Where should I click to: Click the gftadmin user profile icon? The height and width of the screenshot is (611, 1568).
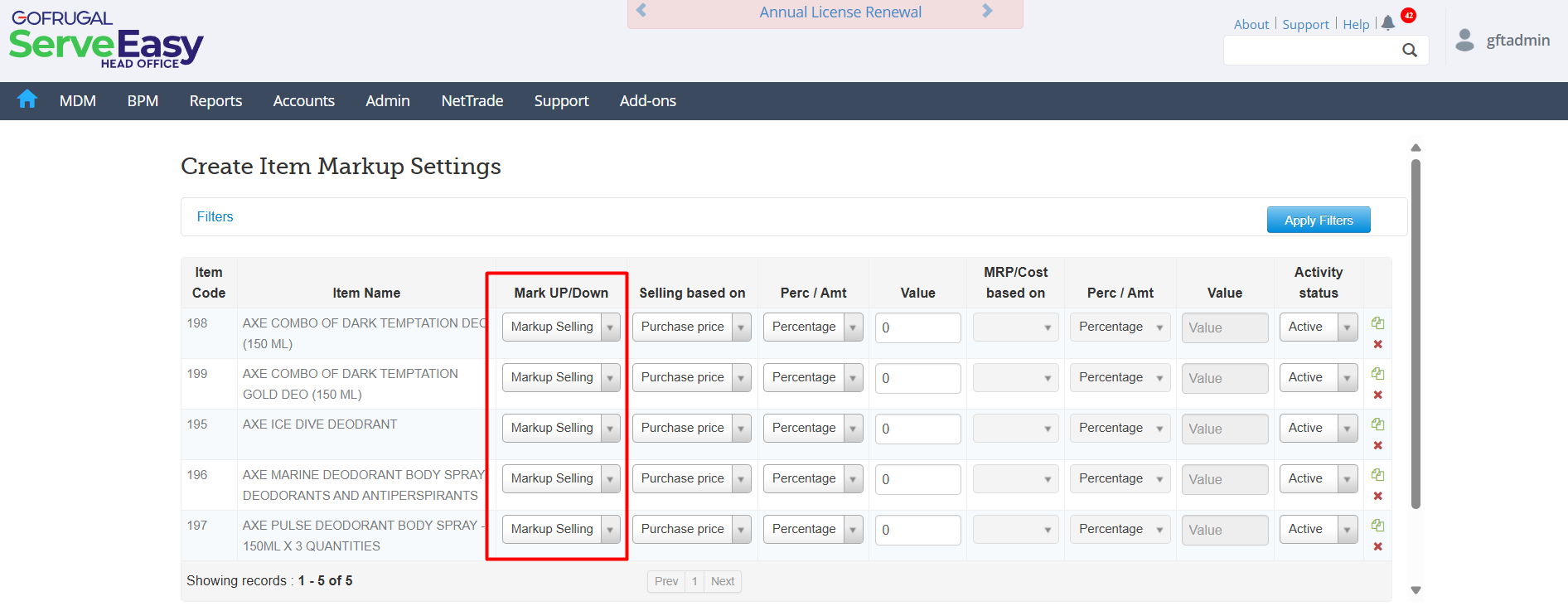tap(1464, 40)
